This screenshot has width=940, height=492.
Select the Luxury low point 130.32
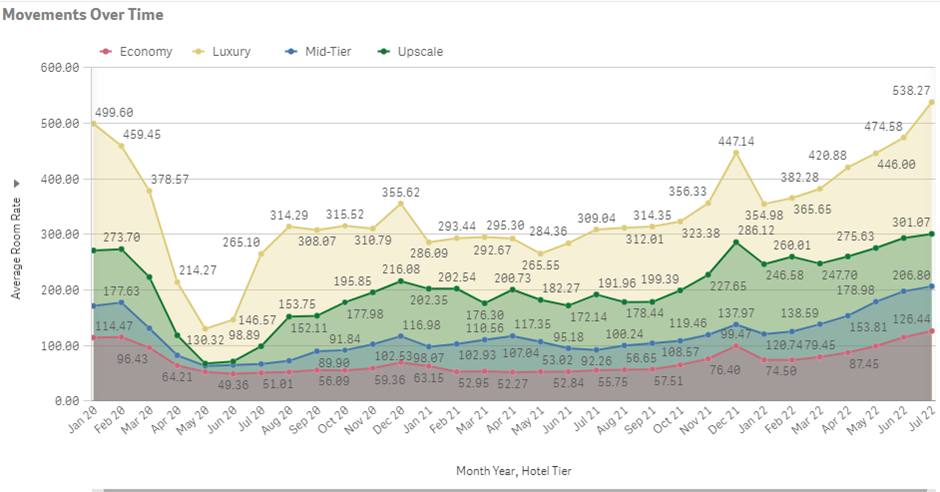tap(205, 328)
